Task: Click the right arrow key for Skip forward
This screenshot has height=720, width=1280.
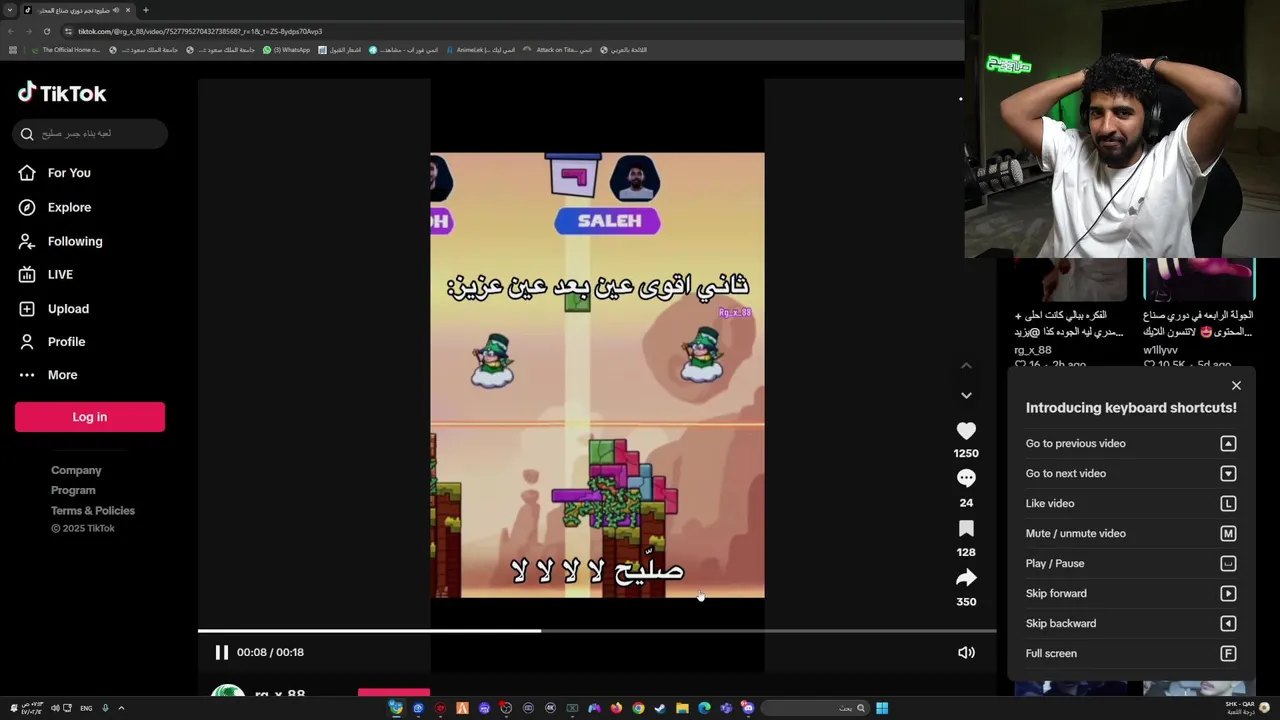Action: 1228,593
